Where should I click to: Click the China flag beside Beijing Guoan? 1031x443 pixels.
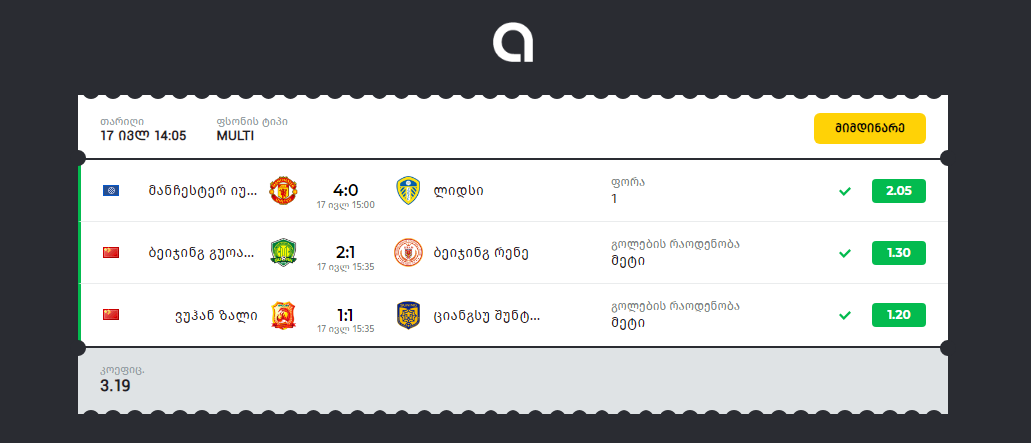(111, 252)
